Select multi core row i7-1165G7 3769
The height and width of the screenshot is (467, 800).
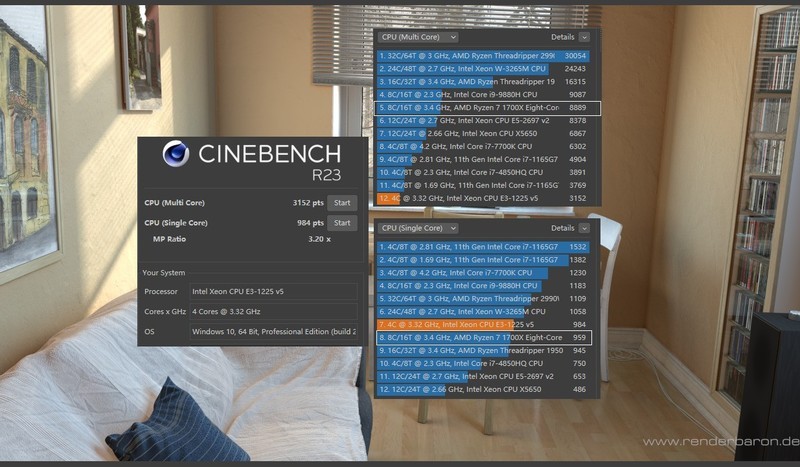tap(483, 185)
